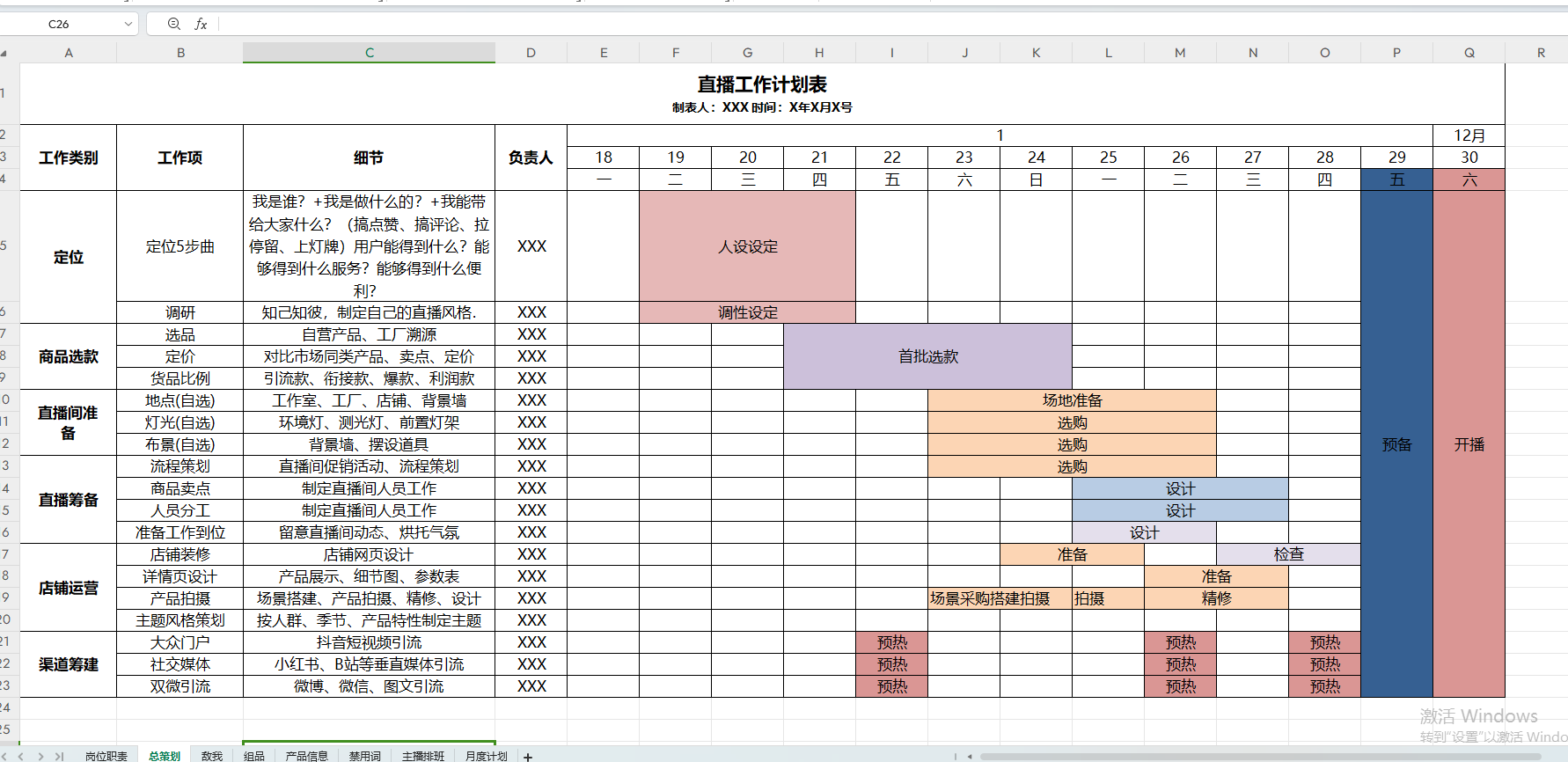This screenshot has width=1568, height=762.
Task: Select the 12月 month cell
Action: click(x=1469, y=136)
